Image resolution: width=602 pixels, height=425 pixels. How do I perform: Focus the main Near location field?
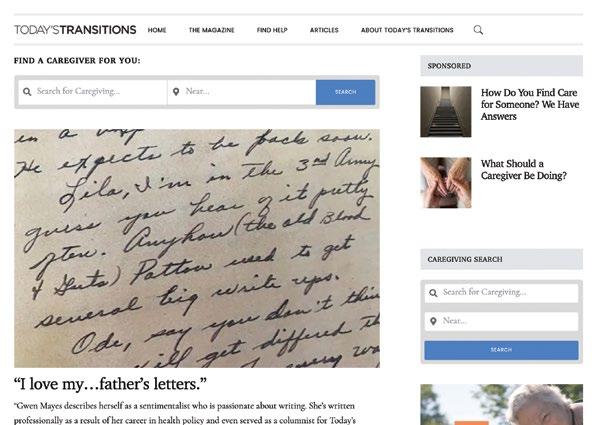click(x=241, y=92)
